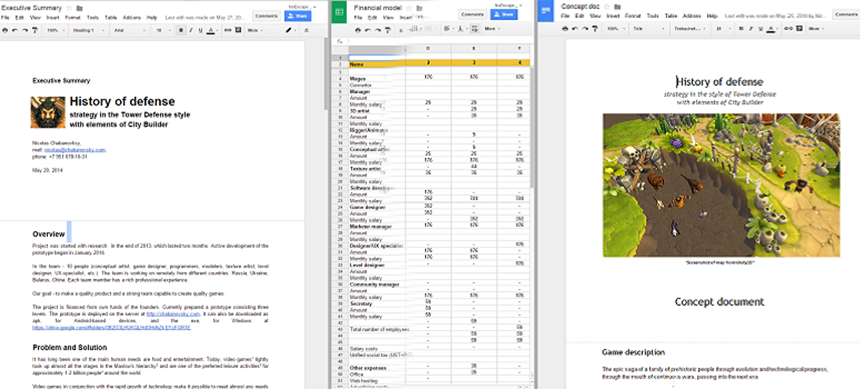The height and width of the screenshot is (389, 860).
Task: Open folder icon beside Executive Summary title
Action: [80, 8]
